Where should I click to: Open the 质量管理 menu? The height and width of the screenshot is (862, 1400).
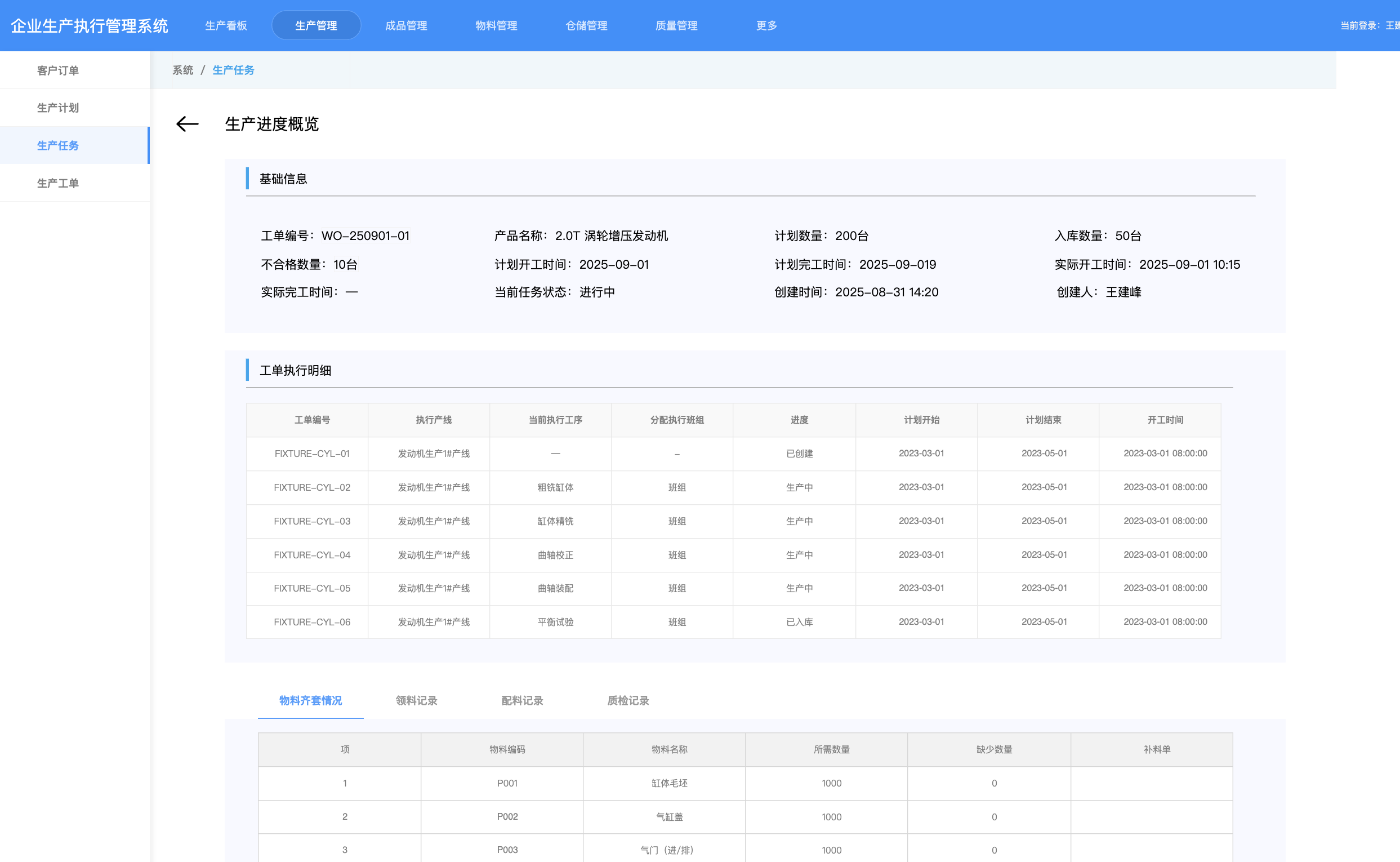(676, 26)
